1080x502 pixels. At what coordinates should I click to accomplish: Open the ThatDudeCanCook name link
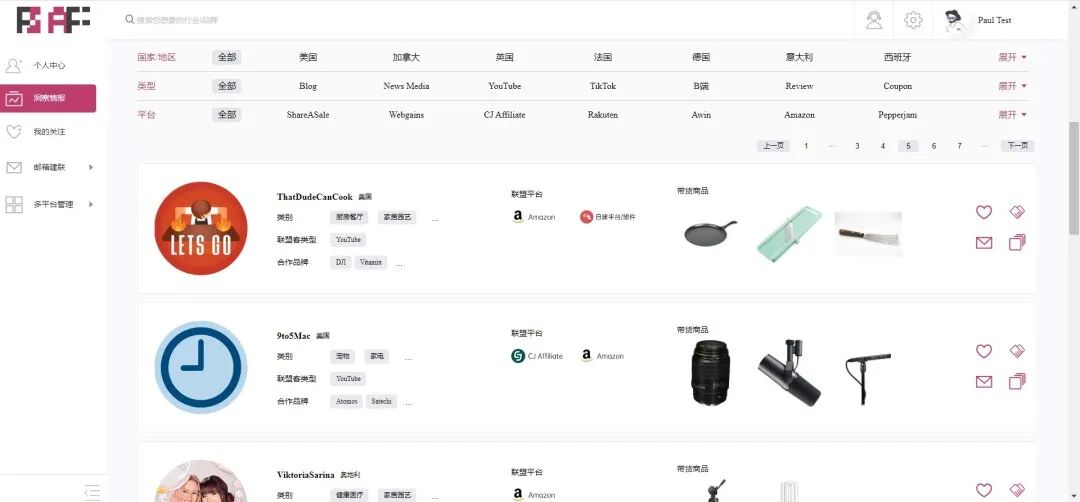click(x=315, y=197)
